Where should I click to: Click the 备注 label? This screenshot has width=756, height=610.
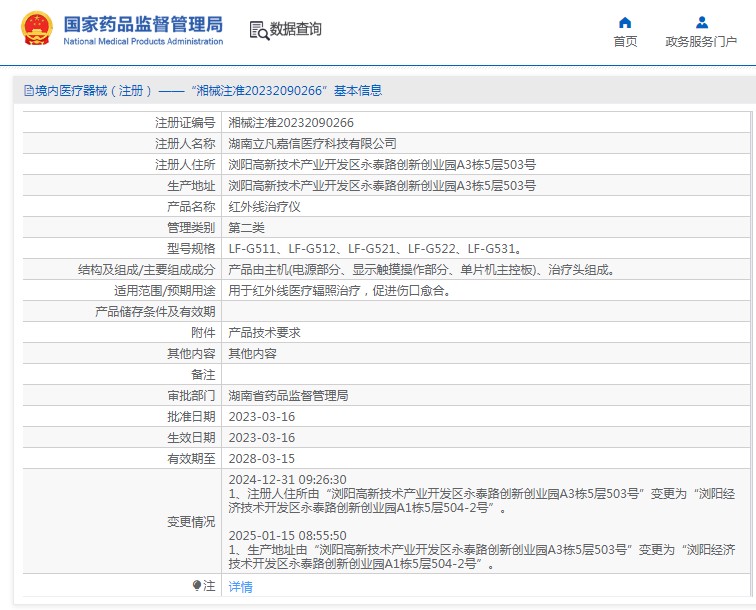[203, 375]
